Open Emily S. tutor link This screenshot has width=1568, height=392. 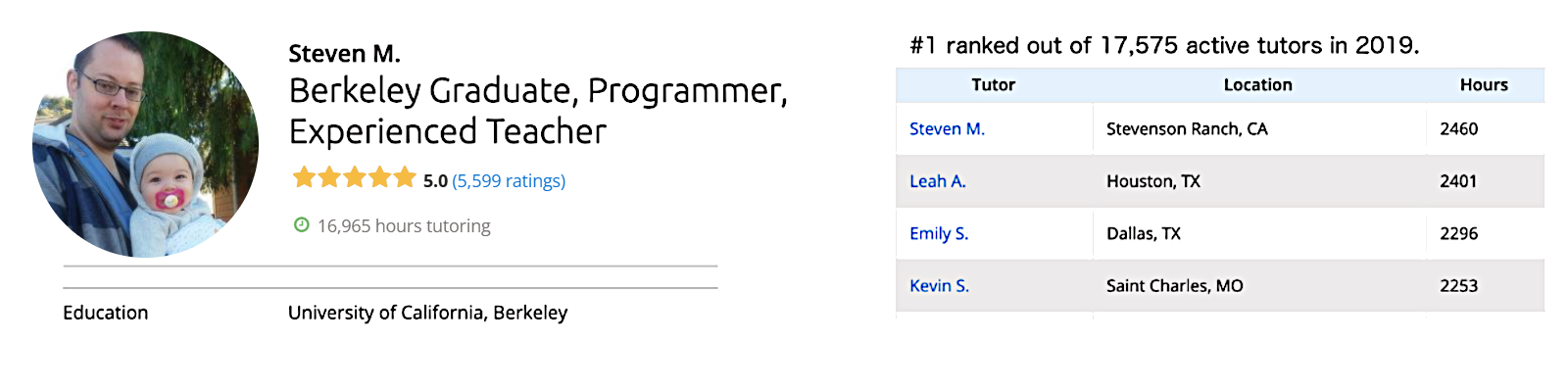click(938, 233)
